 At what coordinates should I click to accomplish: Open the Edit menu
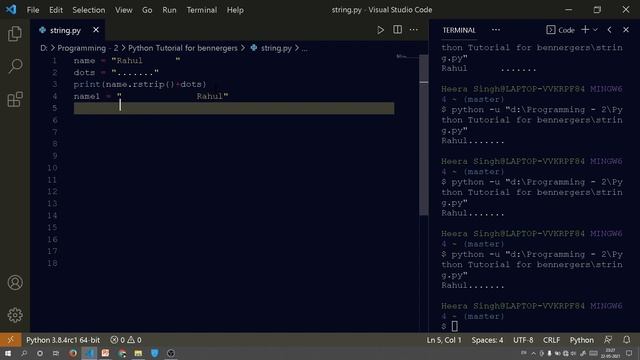pyautogui.click(x=56, y=10)
